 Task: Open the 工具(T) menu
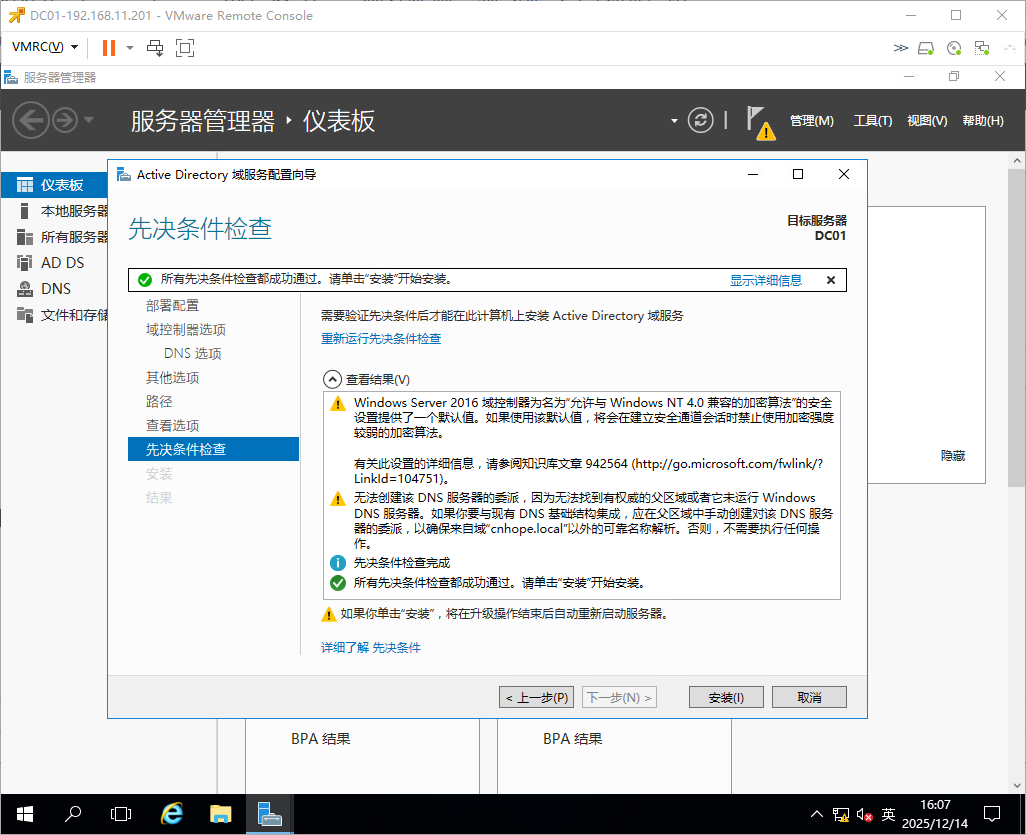(872, 121)
